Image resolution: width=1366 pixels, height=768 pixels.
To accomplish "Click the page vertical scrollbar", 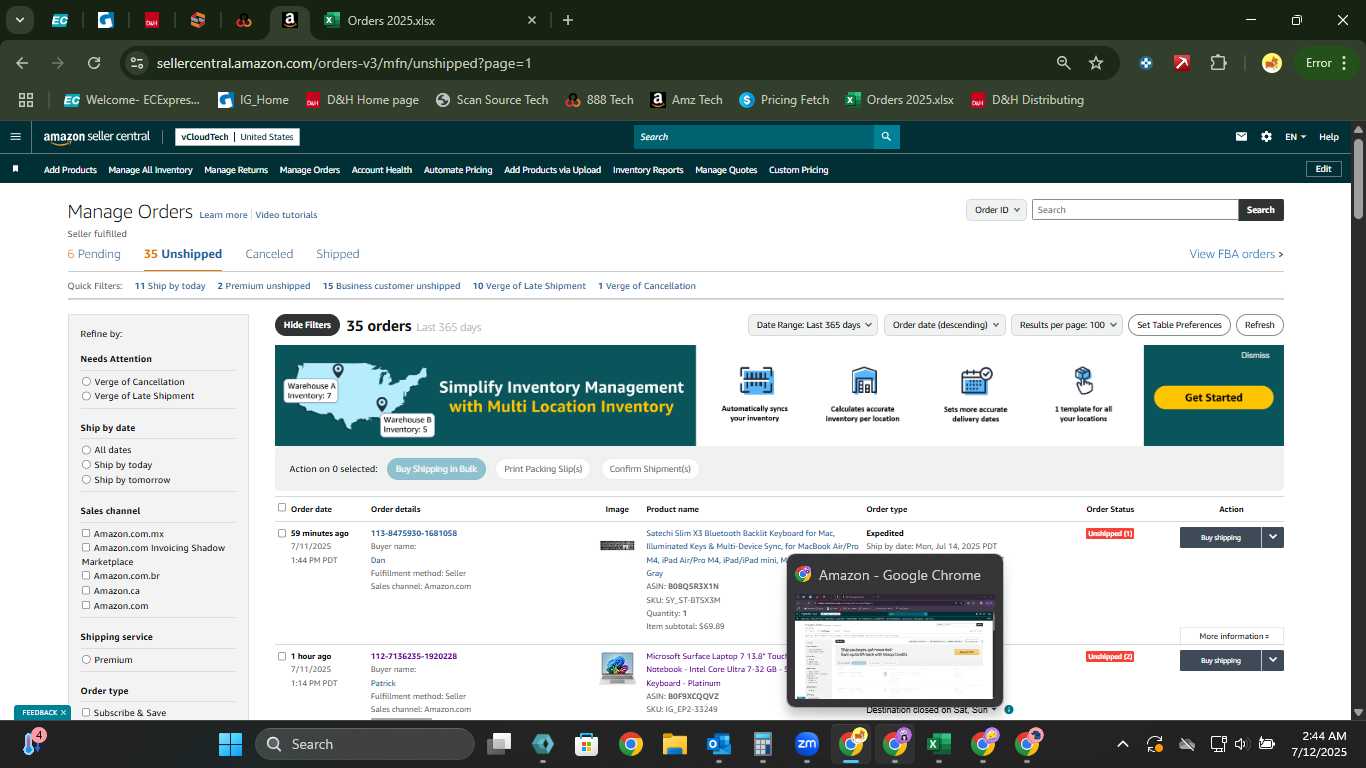I will point(1358,178).
